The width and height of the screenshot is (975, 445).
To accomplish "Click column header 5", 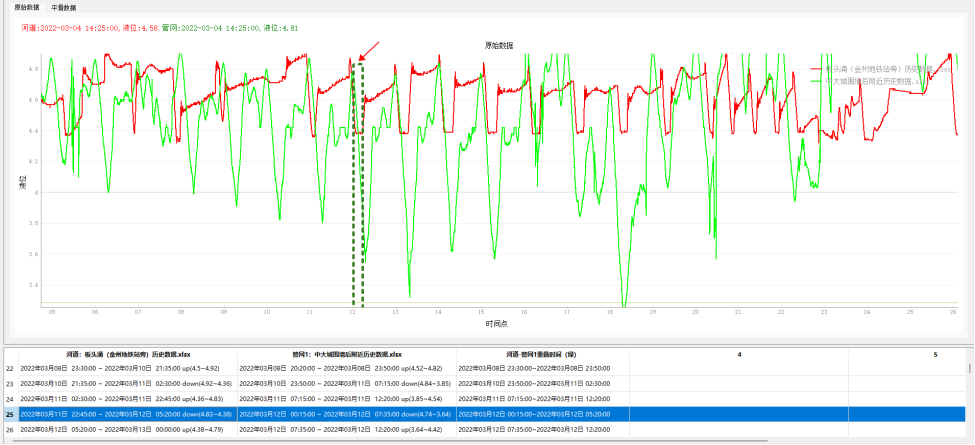I will tap(907, 354).
